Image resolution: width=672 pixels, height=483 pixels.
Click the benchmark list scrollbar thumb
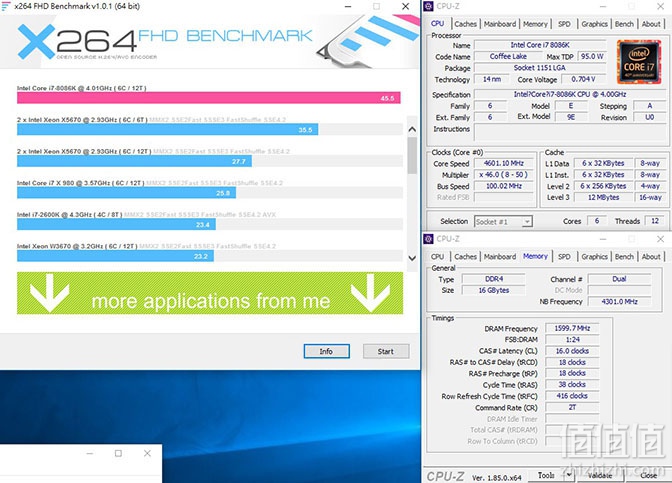(412, 155)
